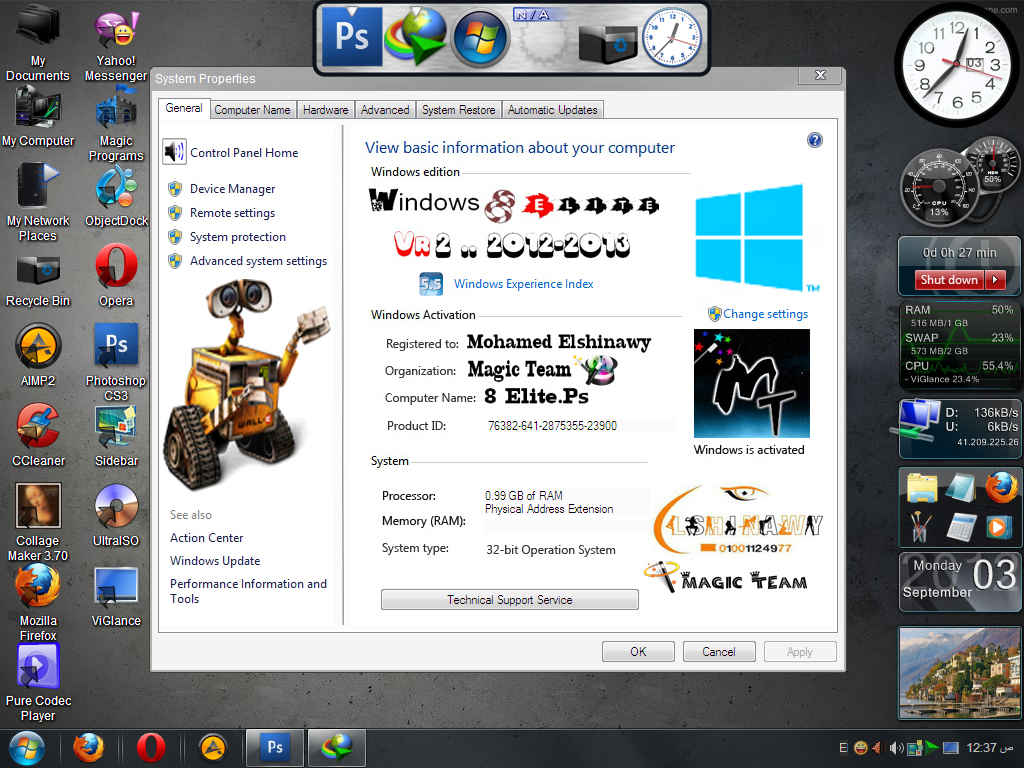Image resolution: width=1024 pixels, height=768 pixels.
Task: Open the Yahoo Messenger smiley in the system tray
Action: coord(860,747)
